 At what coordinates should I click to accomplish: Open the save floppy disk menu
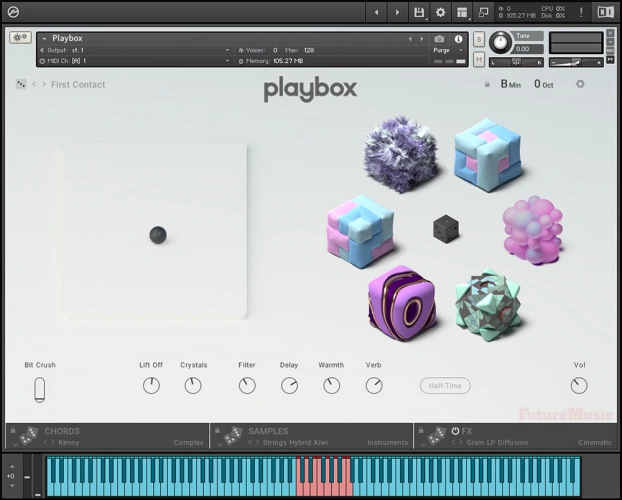(419, 12)
